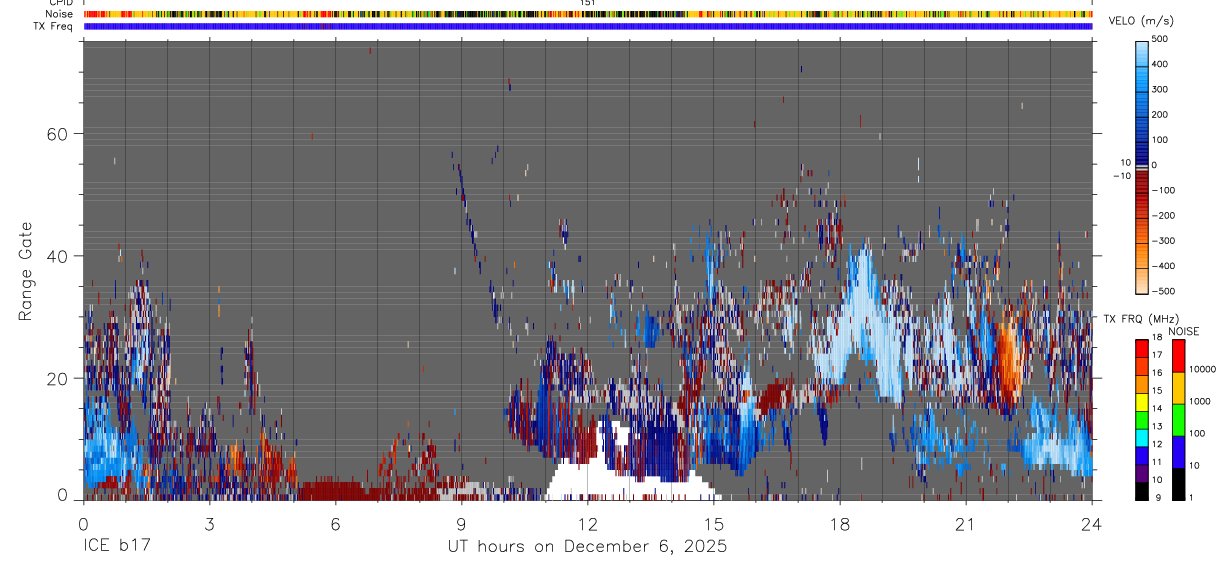Click the 'TX Freq' row label
Viewport: 1228px width, 567px height.
click(x=54, y=26)
